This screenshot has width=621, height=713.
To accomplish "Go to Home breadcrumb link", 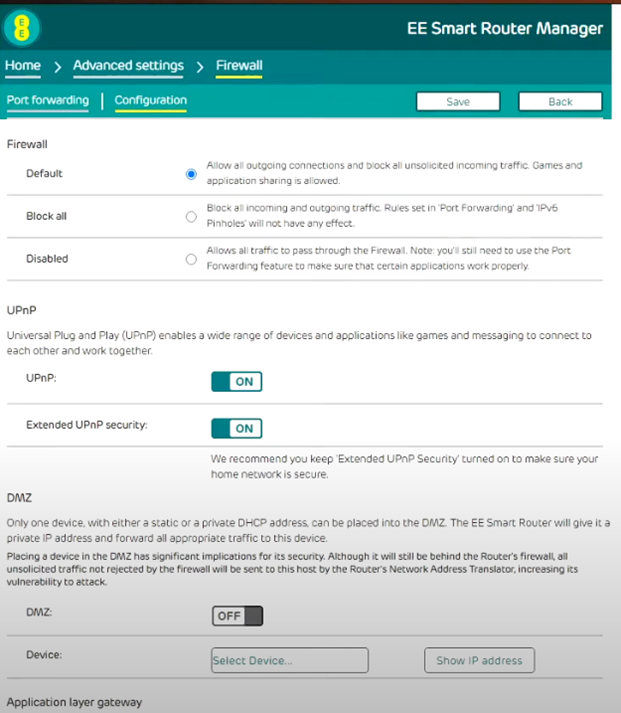I will [23, 65].
